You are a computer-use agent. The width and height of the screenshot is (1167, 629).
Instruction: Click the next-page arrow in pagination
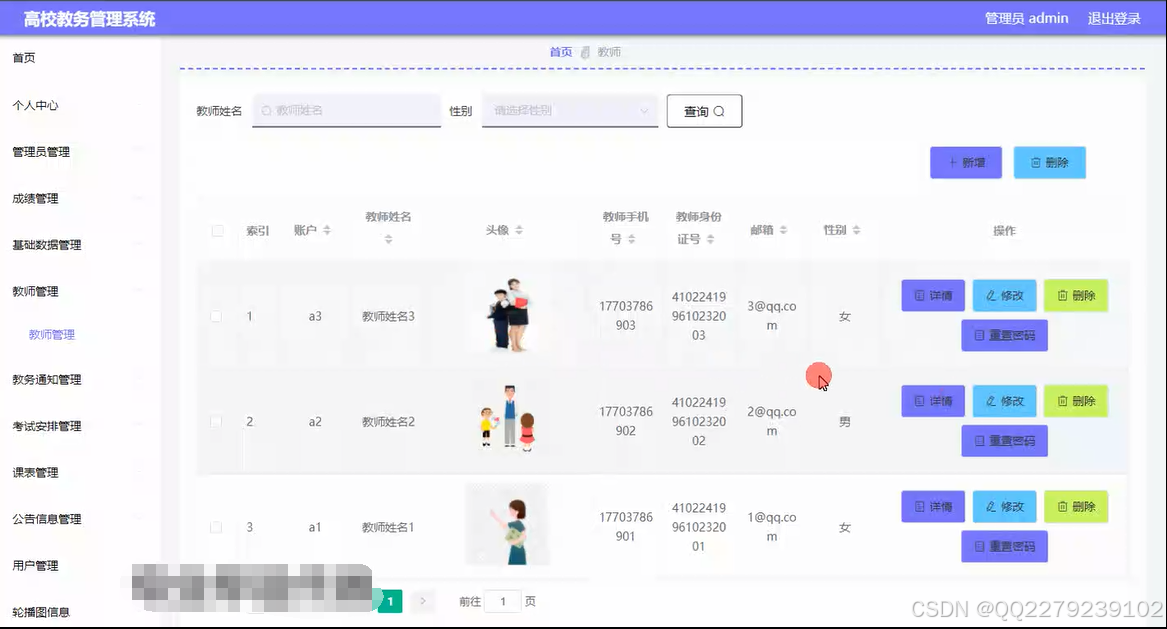(421, 601)
